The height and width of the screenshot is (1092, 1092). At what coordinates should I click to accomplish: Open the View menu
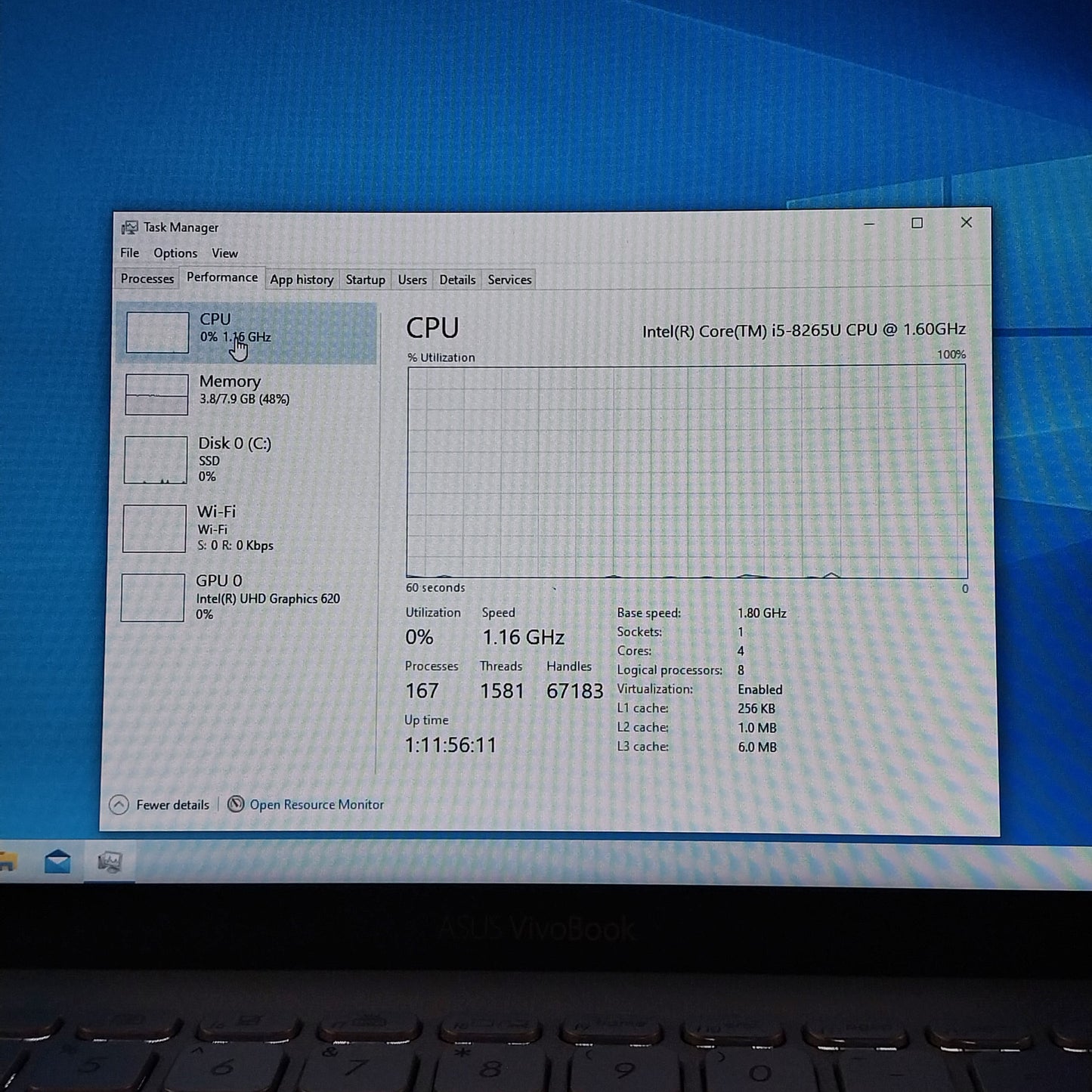click(224, 253)
